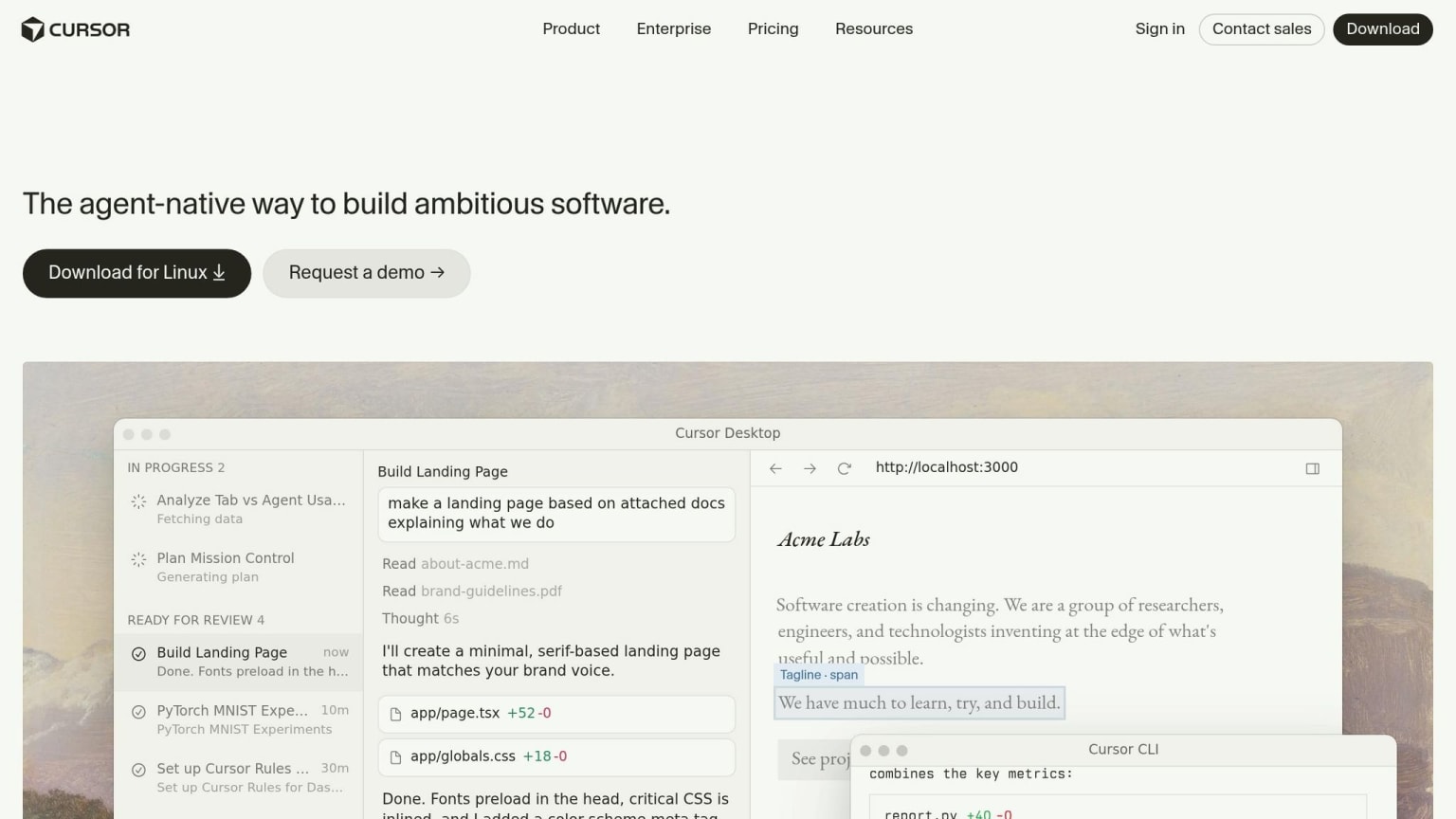This screenshot has width=1456, height=819.
Task: Click the Download button in the header
Action: point(1382,29)
